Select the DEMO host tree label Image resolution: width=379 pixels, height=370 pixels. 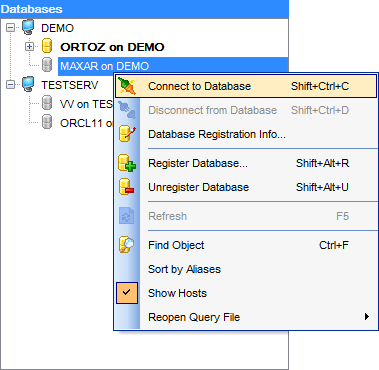[x=57, y=28]
